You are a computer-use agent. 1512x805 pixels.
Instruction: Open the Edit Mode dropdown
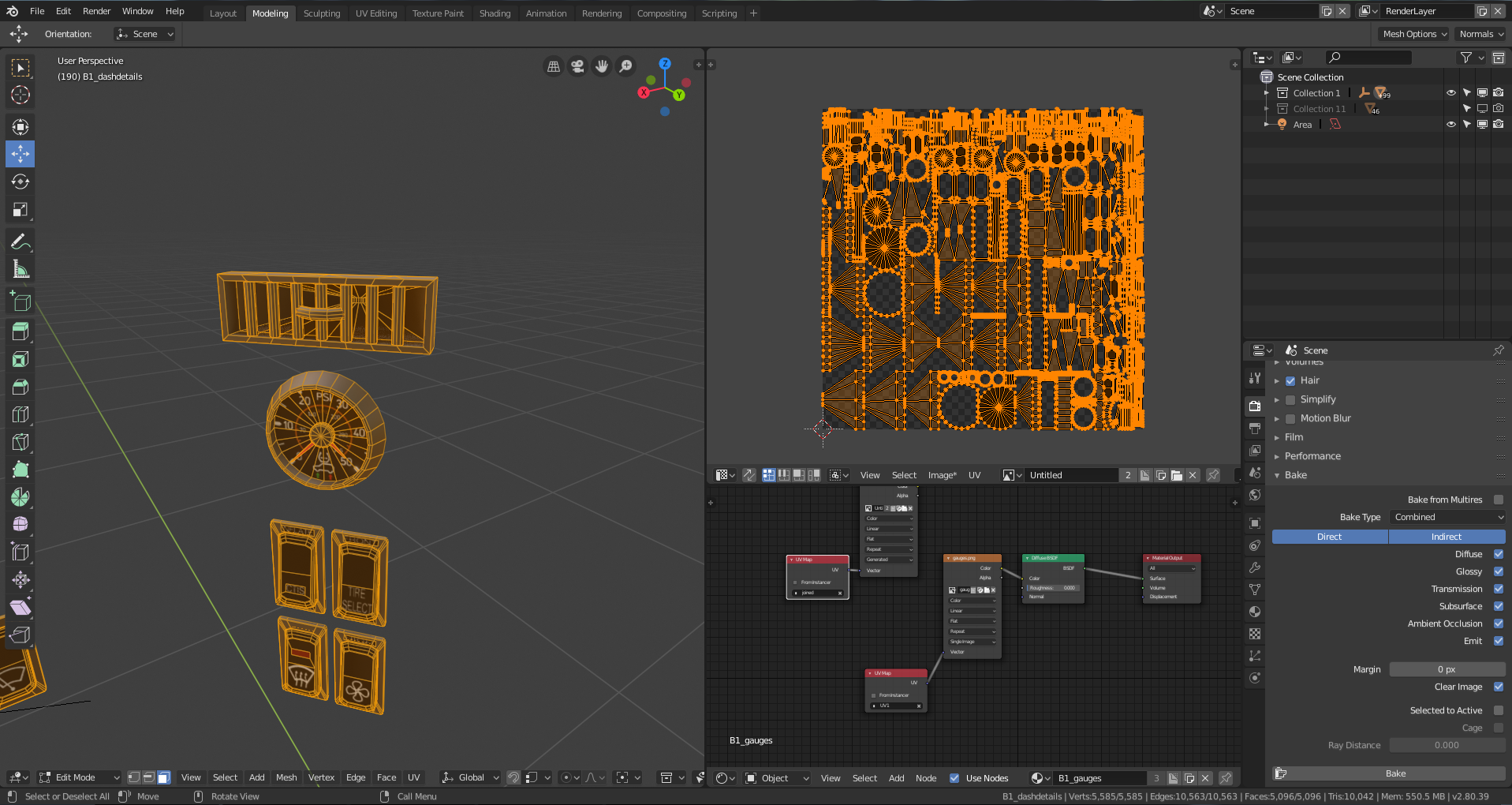79,777
